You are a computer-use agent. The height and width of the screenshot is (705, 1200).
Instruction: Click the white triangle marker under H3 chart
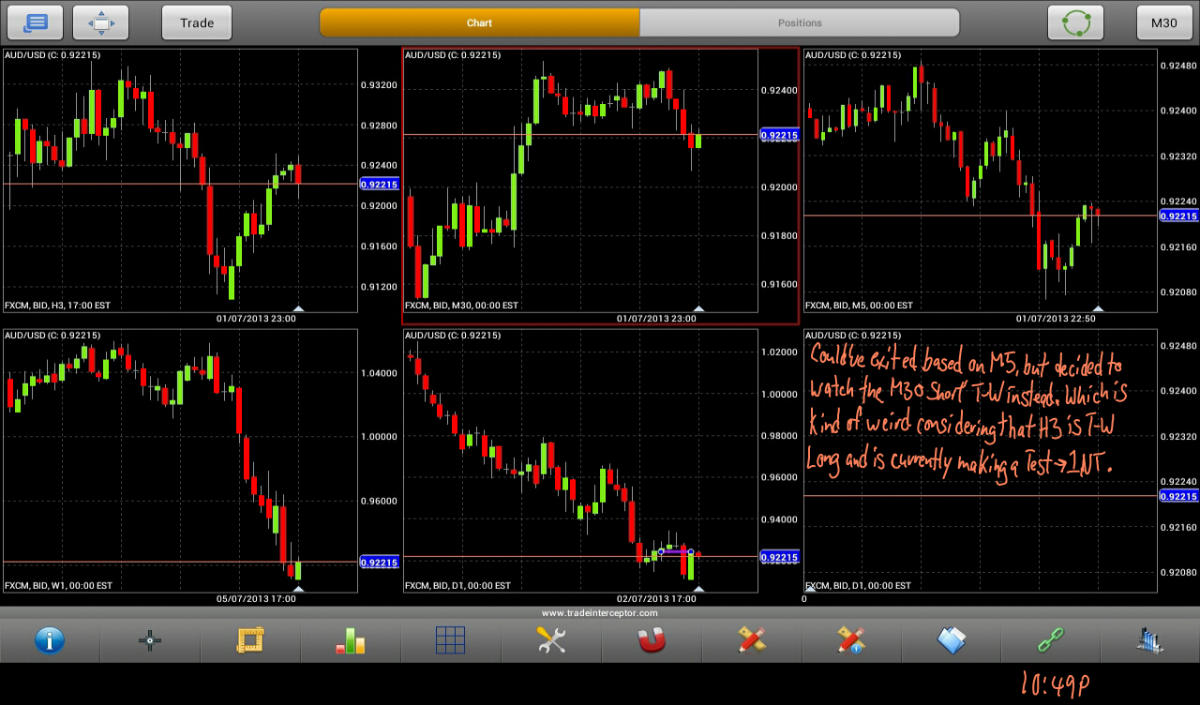(x=297, y=308)
